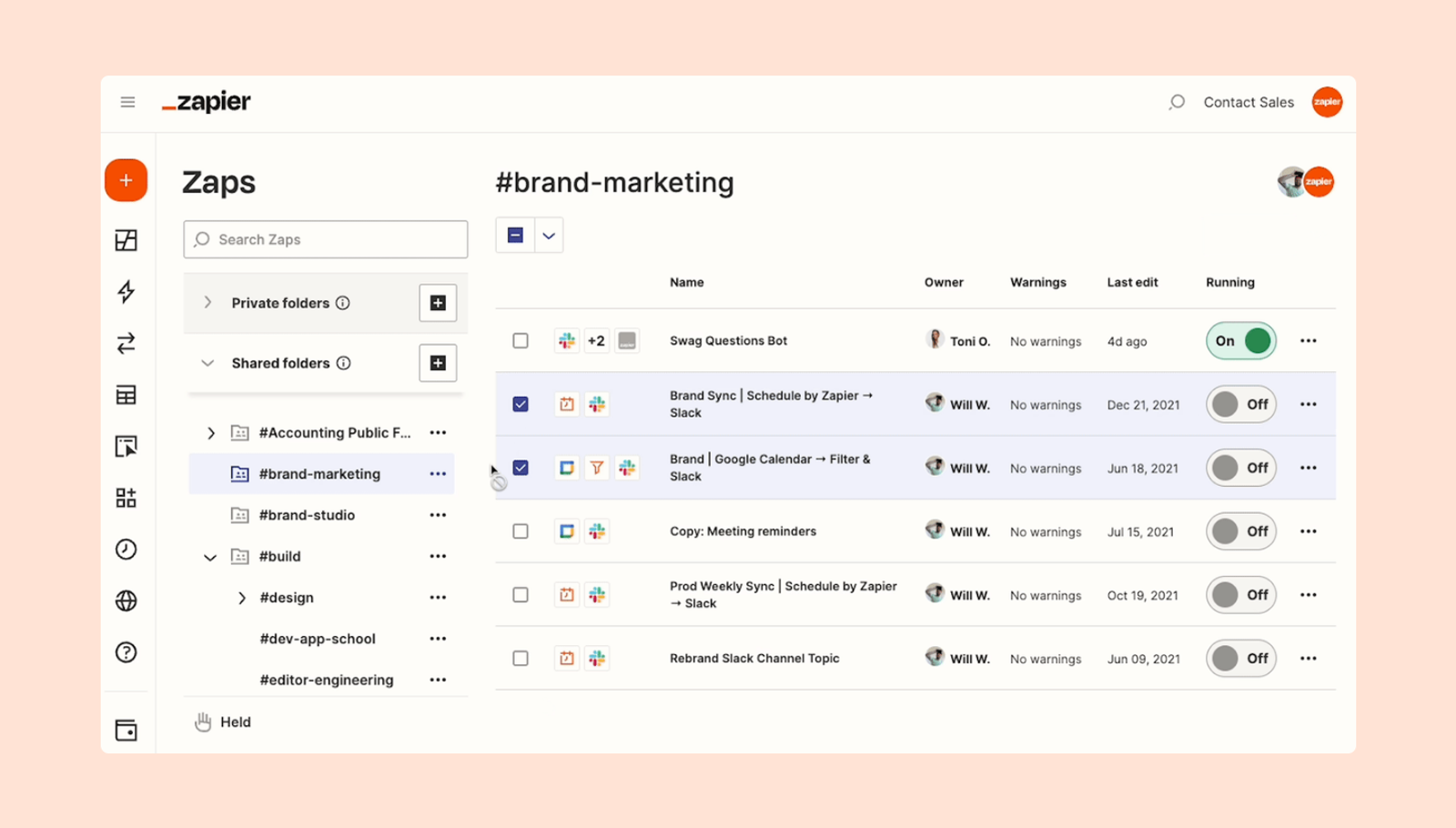Viewport: 1456px width, 828px height.
Task: Open the Tables icon in sidebar
Action: coord(126,395)
